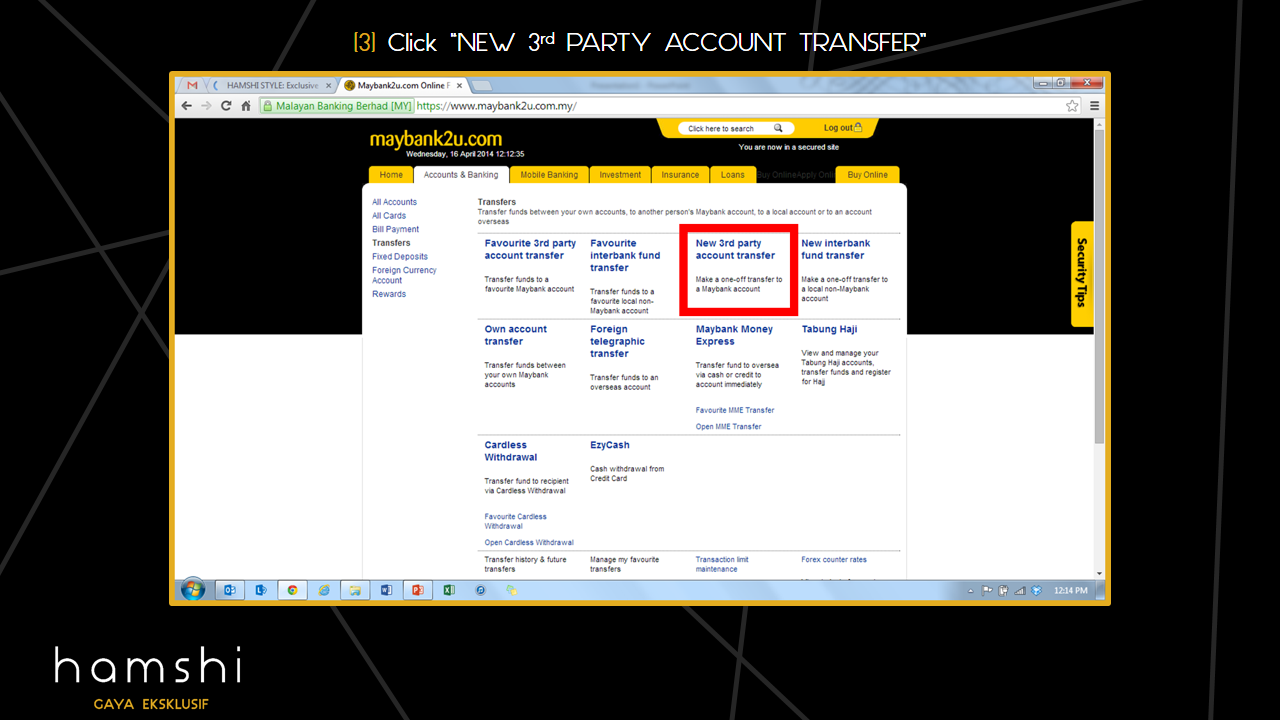Viewport: 1280px width, 720px height.
Task: Open EzyCash
Action: click(x=610, y=445)
